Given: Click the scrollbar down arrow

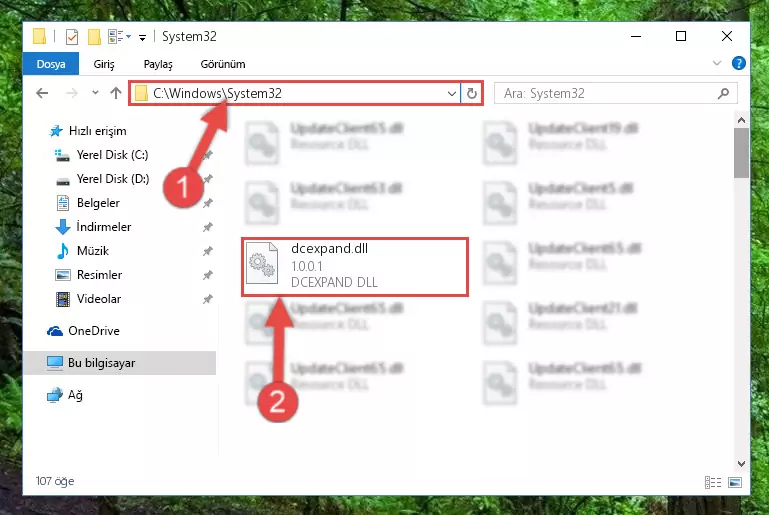Looking at the screenshot, I should pyautogui.click(x=741, y=464).
